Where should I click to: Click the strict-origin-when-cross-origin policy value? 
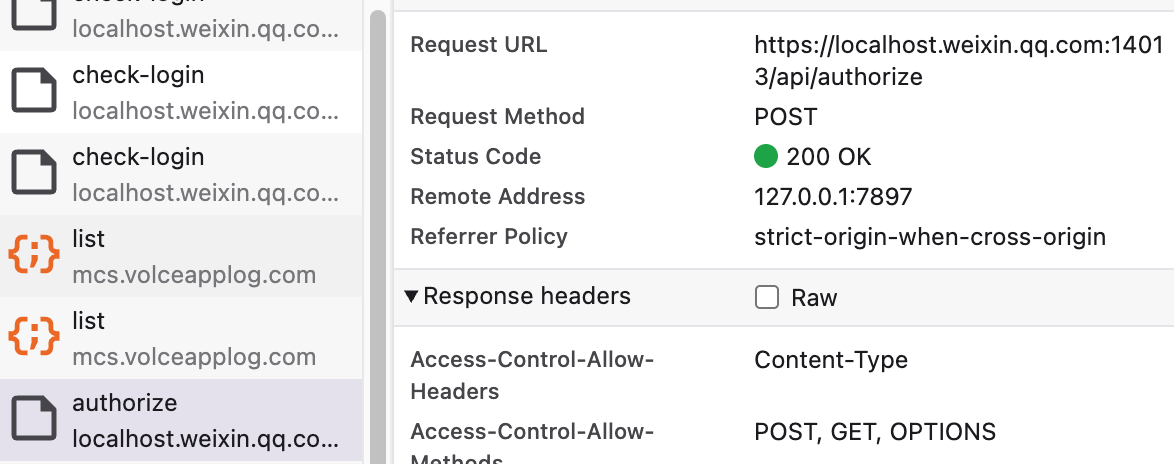[930, 237]
